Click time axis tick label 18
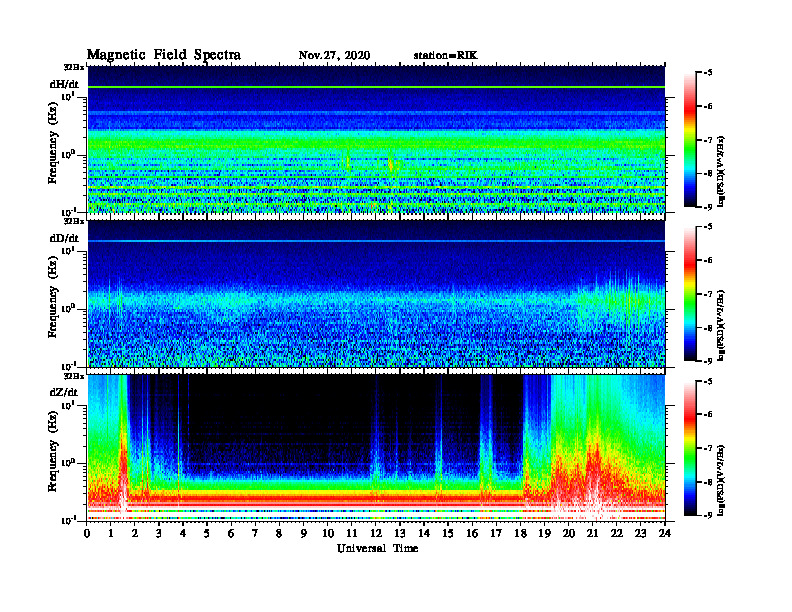 click(x=520, y=534)
